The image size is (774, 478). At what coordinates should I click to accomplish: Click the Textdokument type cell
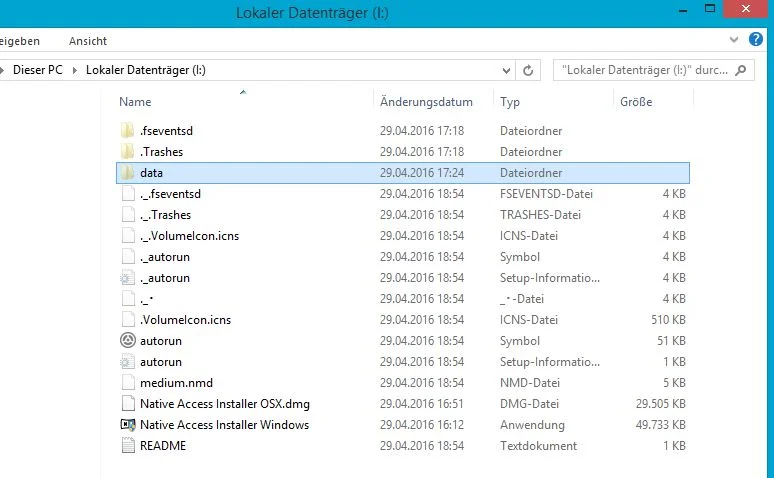click(539, 445)
